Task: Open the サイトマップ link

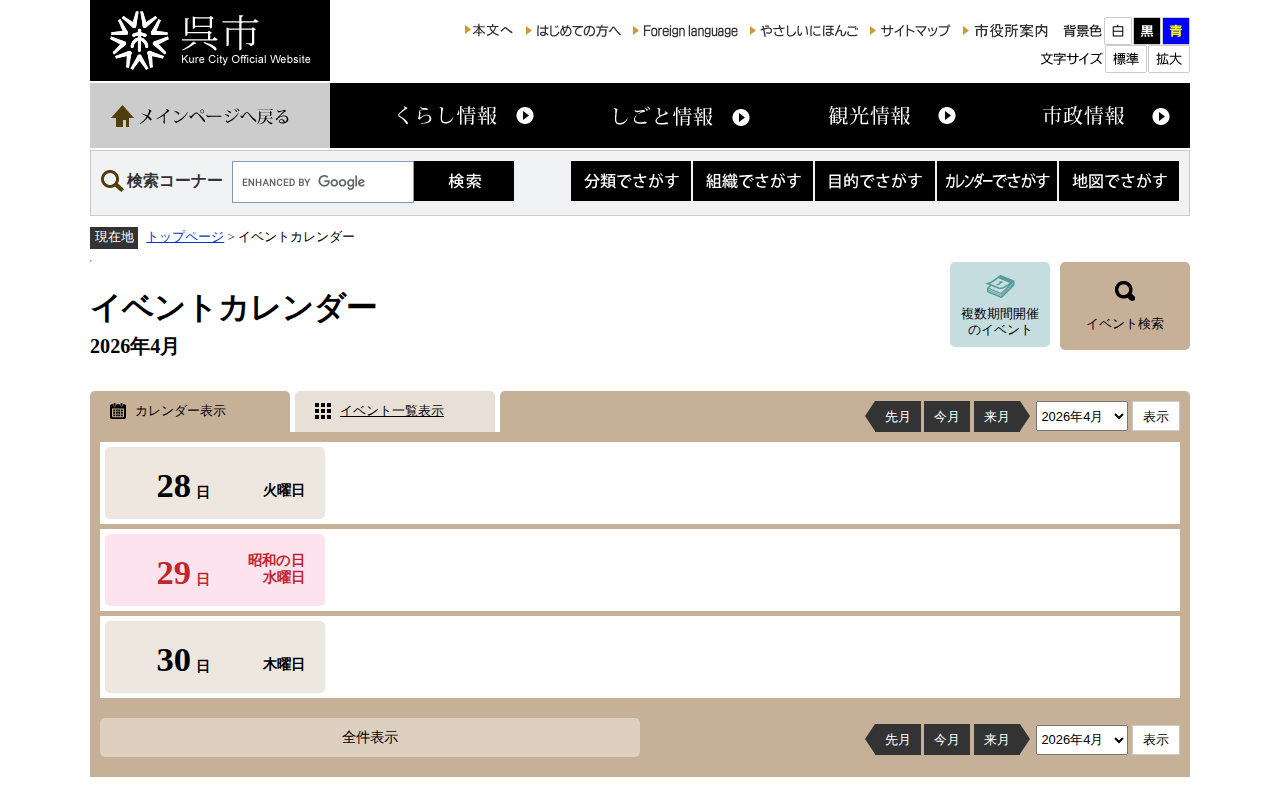Action: 910,31
